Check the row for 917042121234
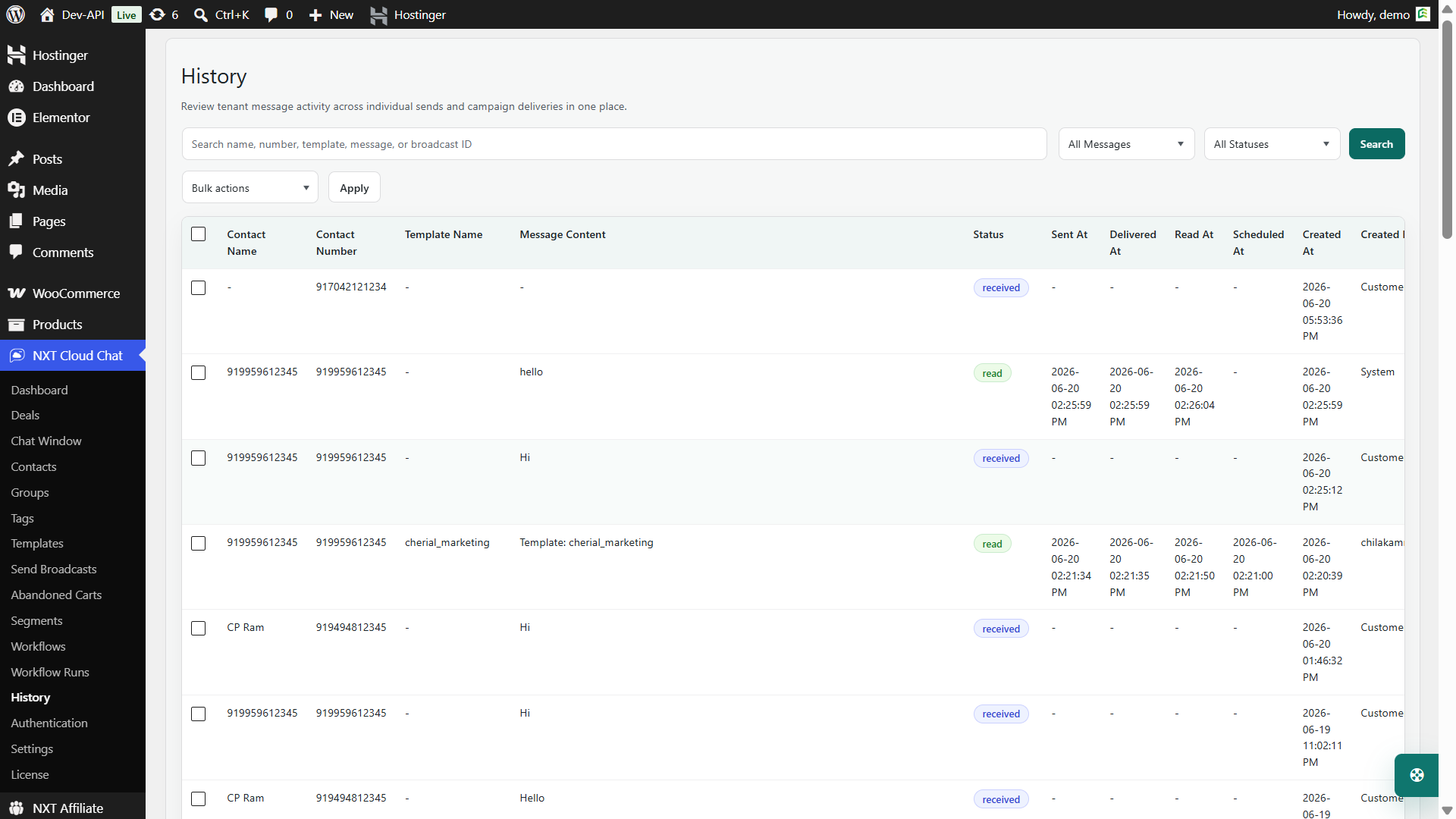1456x819 pixels. pyautogui.click(x=199, y=288)
